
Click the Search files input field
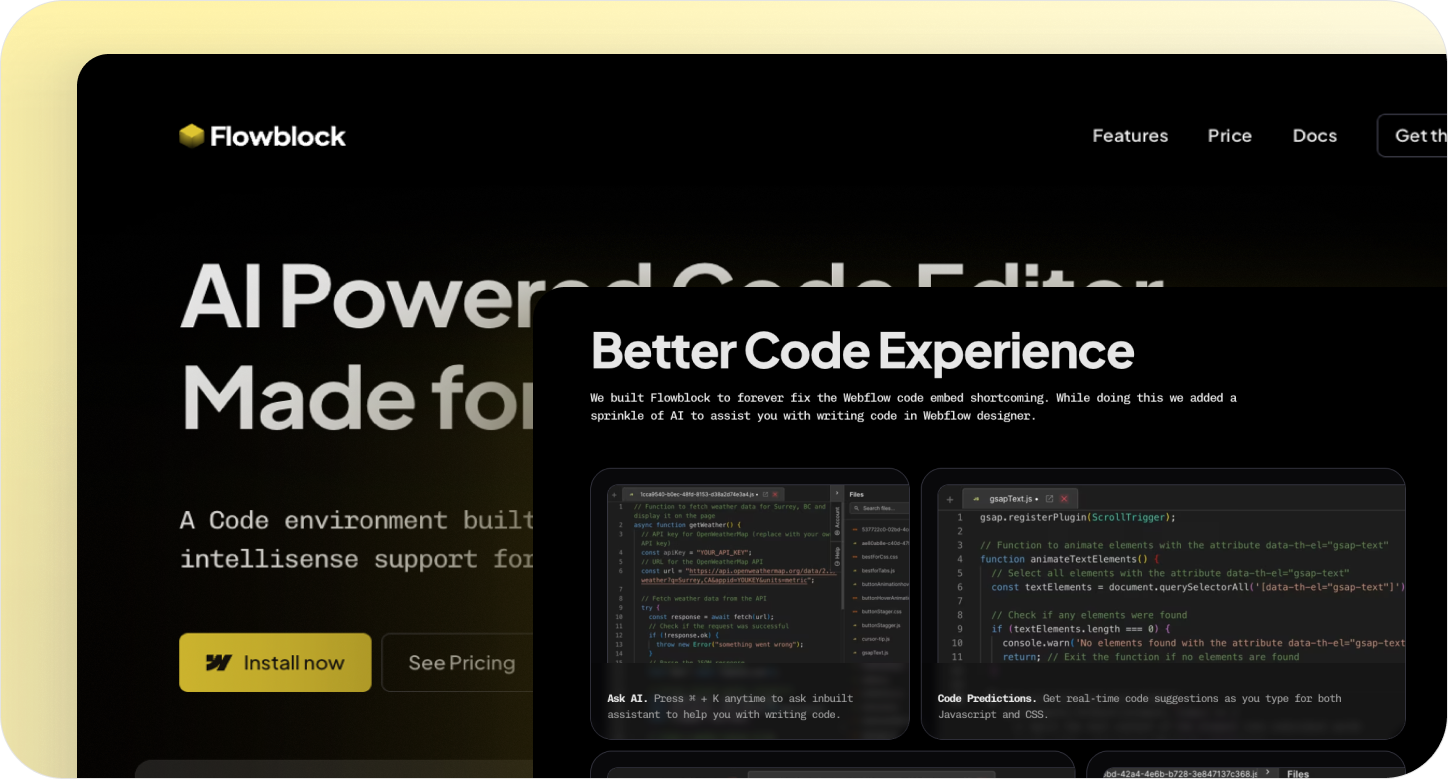pos(880,508)
